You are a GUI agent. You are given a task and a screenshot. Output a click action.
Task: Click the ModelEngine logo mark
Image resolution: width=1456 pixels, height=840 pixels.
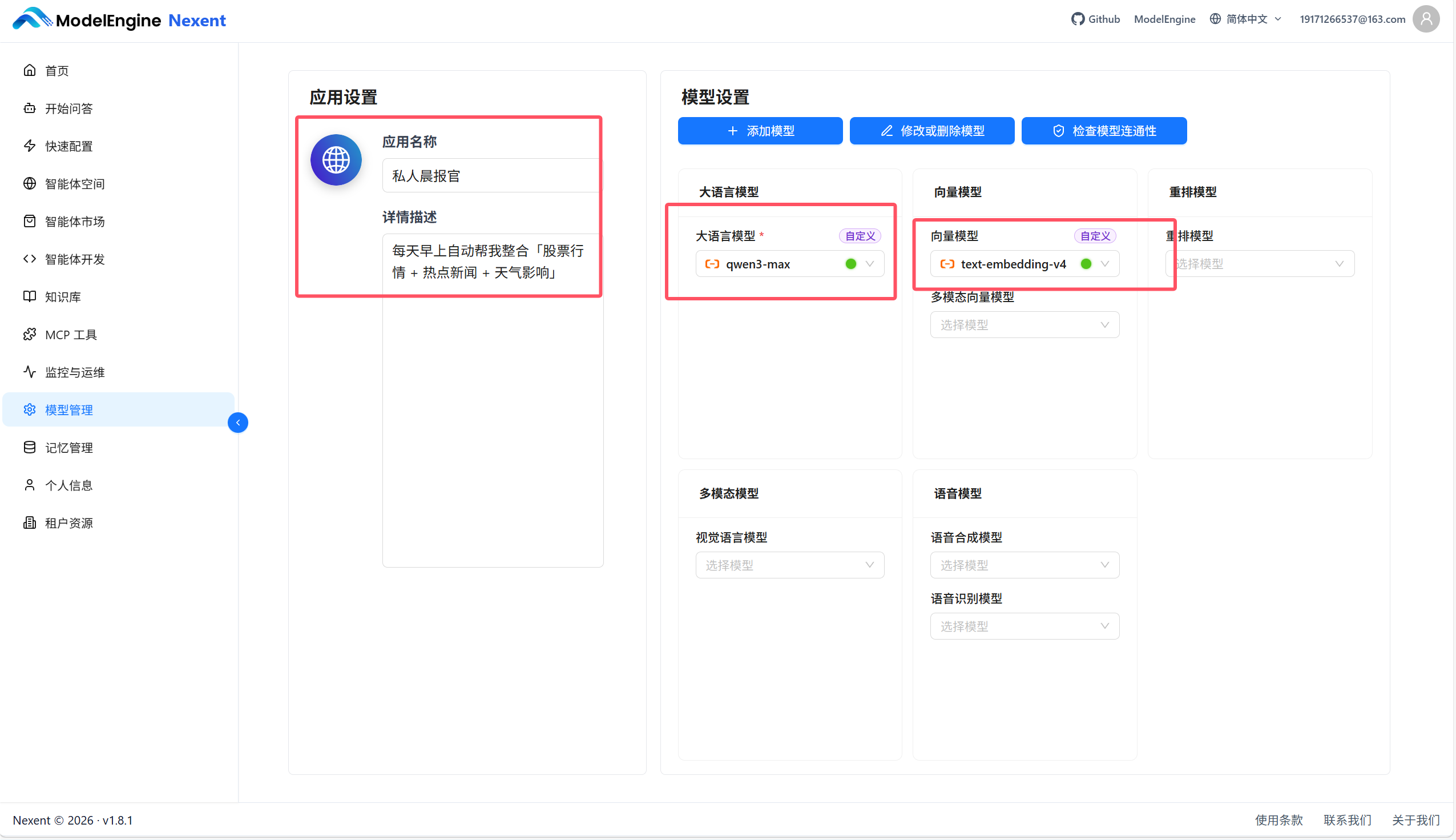33,18
